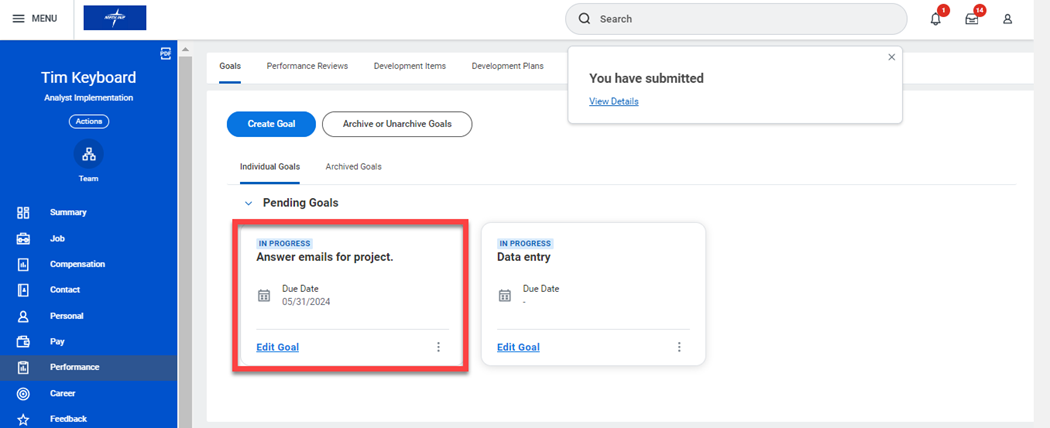Click the Search input field
Screen dimensions: 1050x428
pos(740,19)
